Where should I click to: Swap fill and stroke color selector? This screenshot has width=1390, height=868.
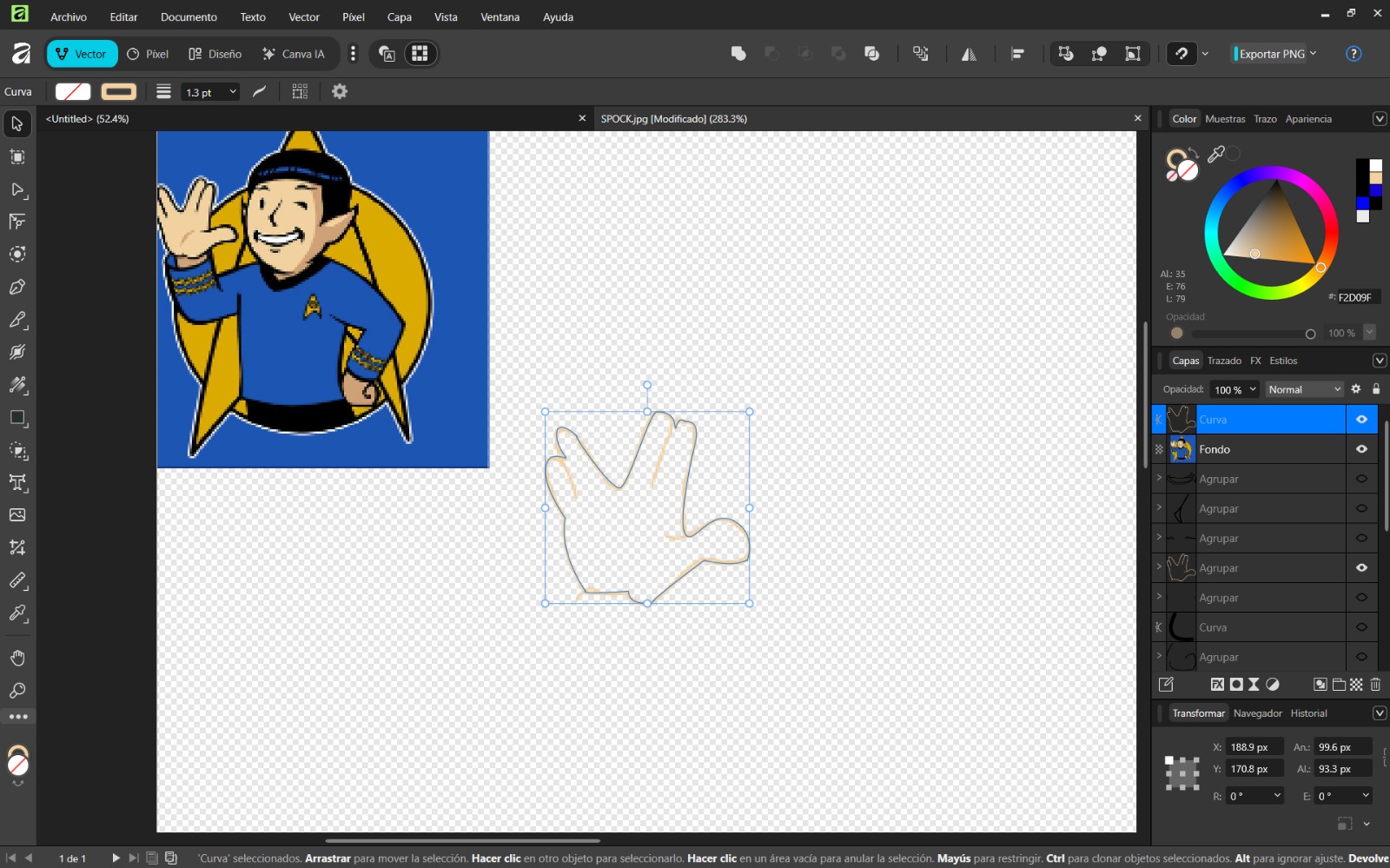coord(1194,154)
